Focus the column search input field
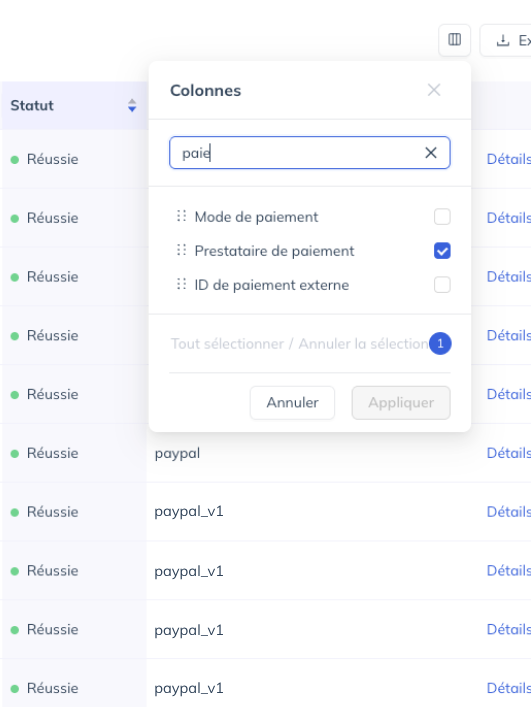Screen dimensions: 531x707 310,153
